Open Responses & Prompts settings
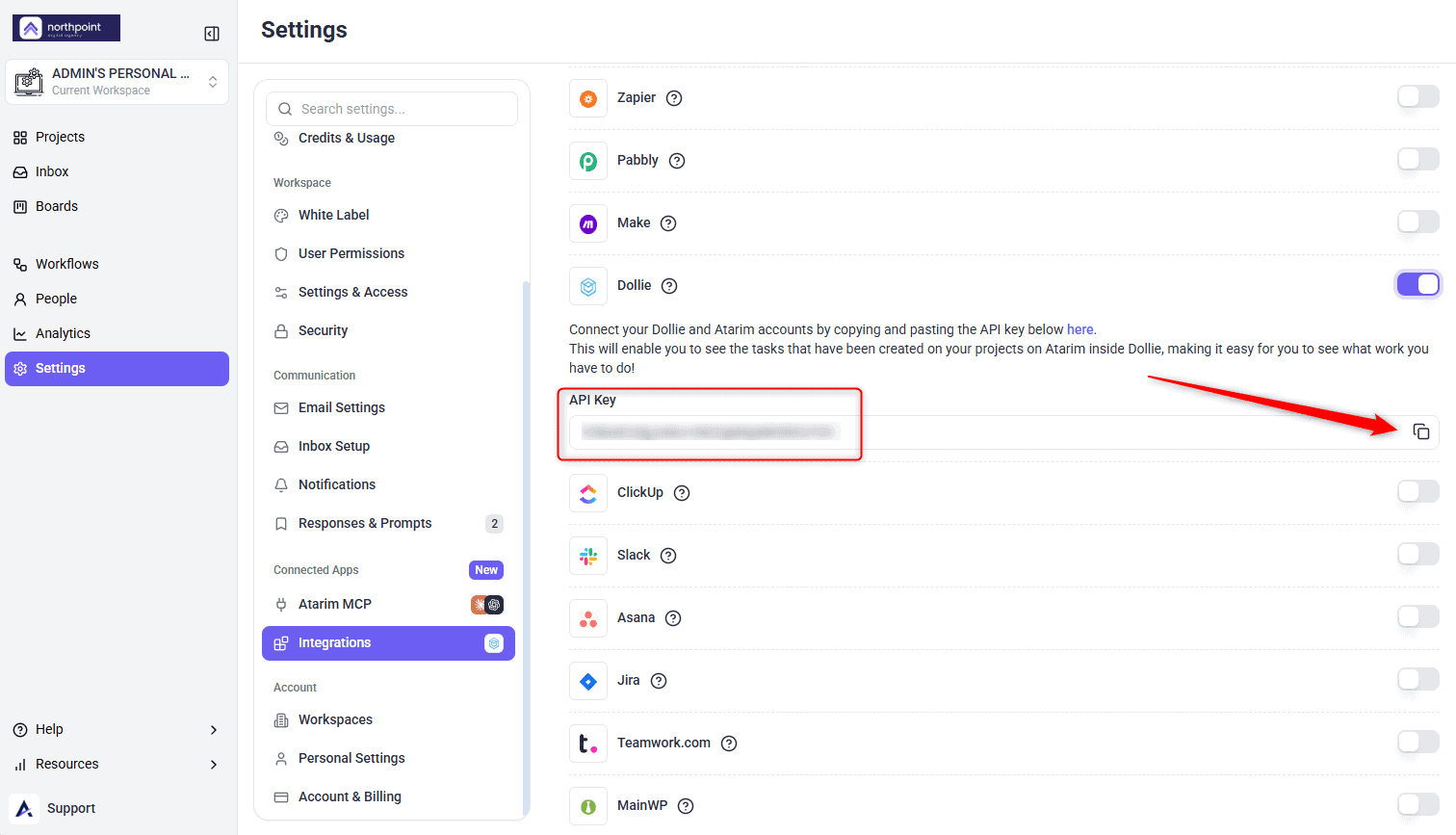The width and height of the screenshot is (1456, 835). (x=388, y=523)
